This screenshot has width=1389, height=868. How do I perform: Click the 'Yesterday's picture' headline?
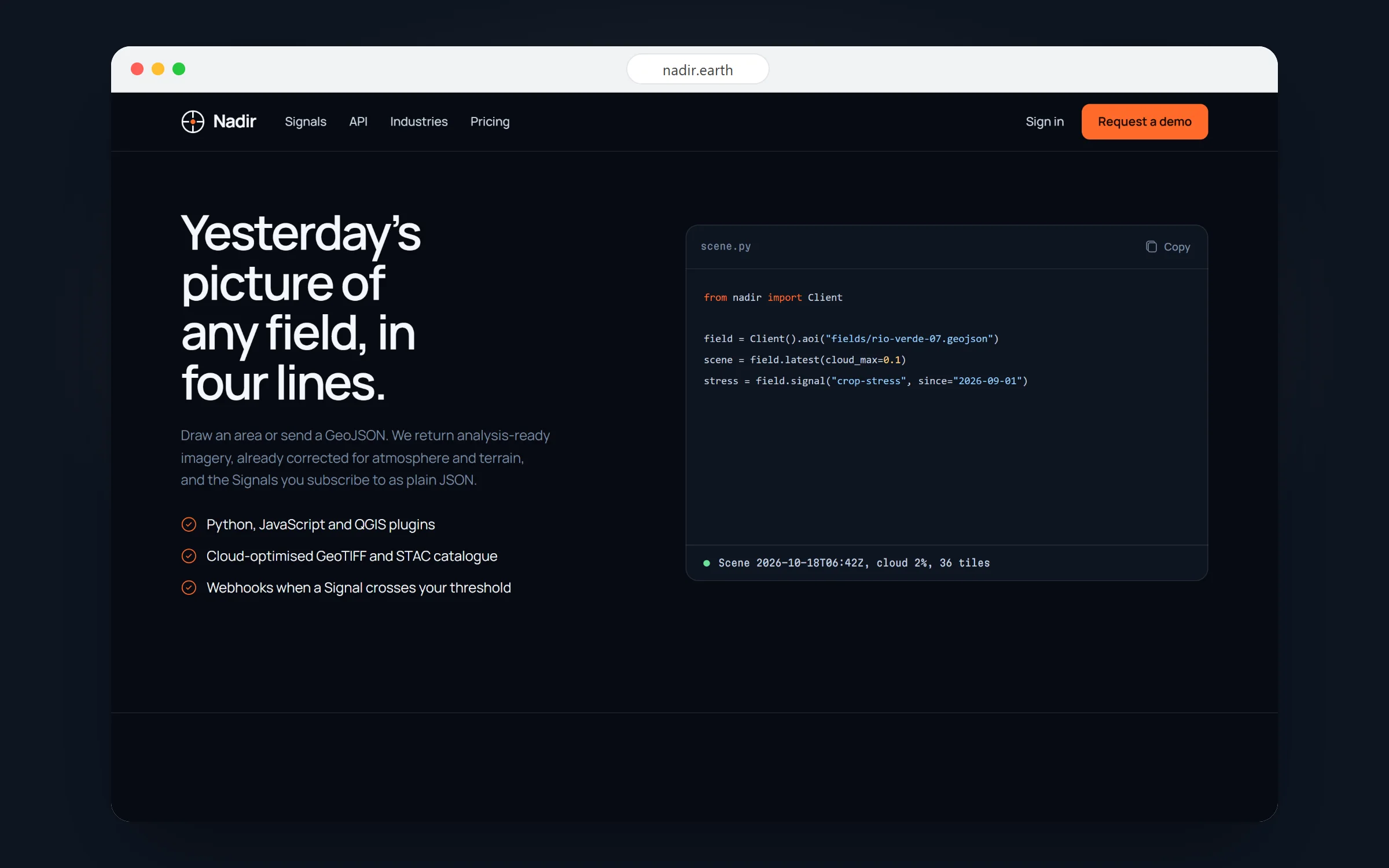click(x=301, y=307)
